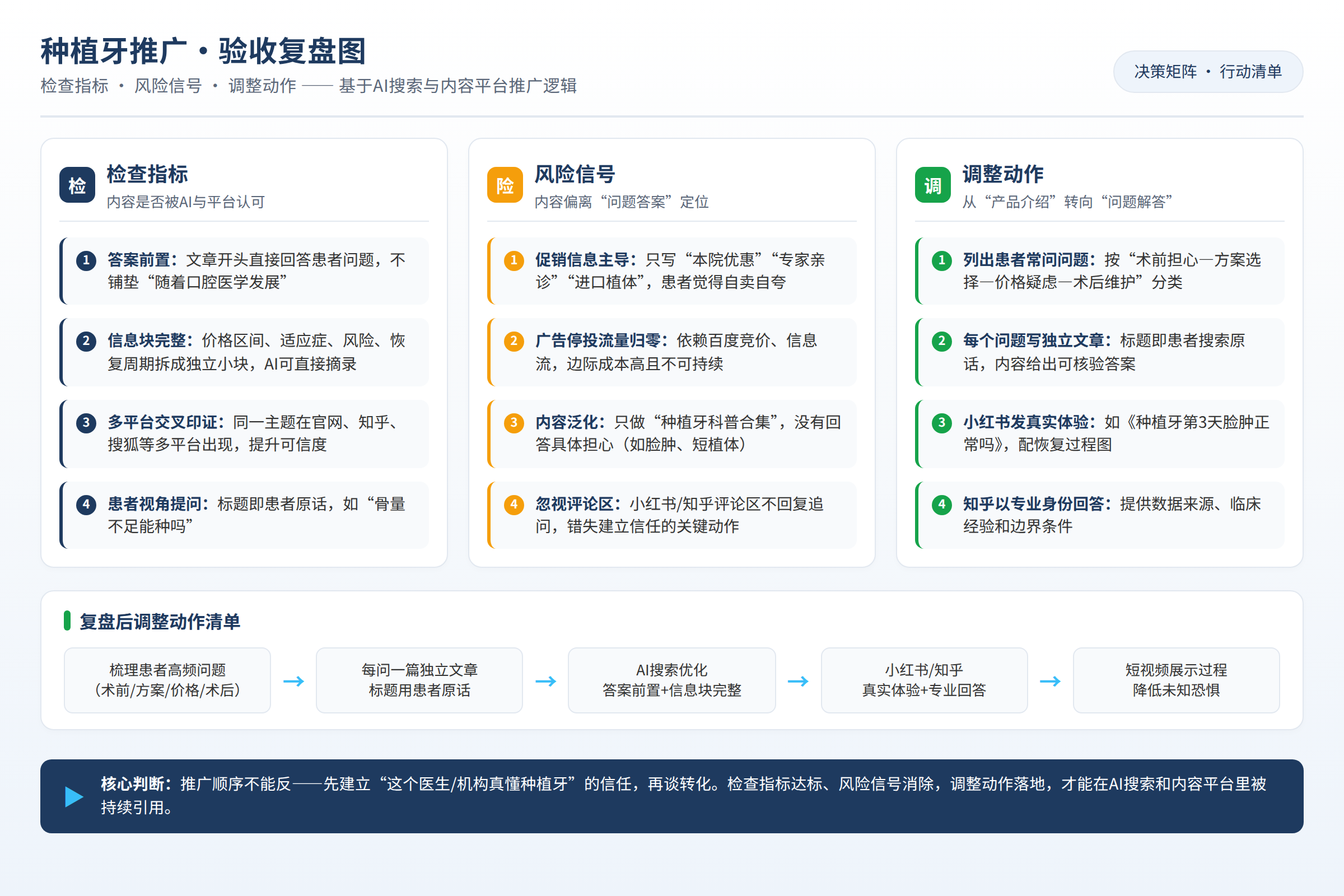Select the 患者视角提问 indicator card
Viewport: 1344px width, 896px height.
click(244, 515)
